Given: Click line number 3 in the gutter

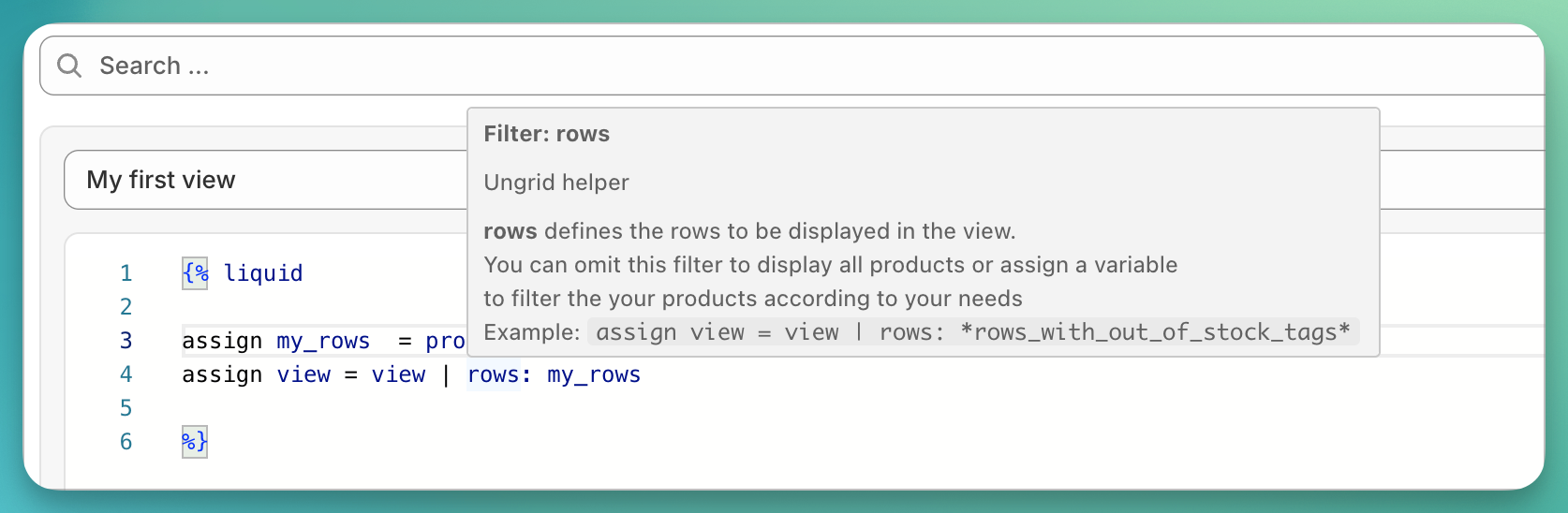Looking at the screenshot, I should pos(126,341).
